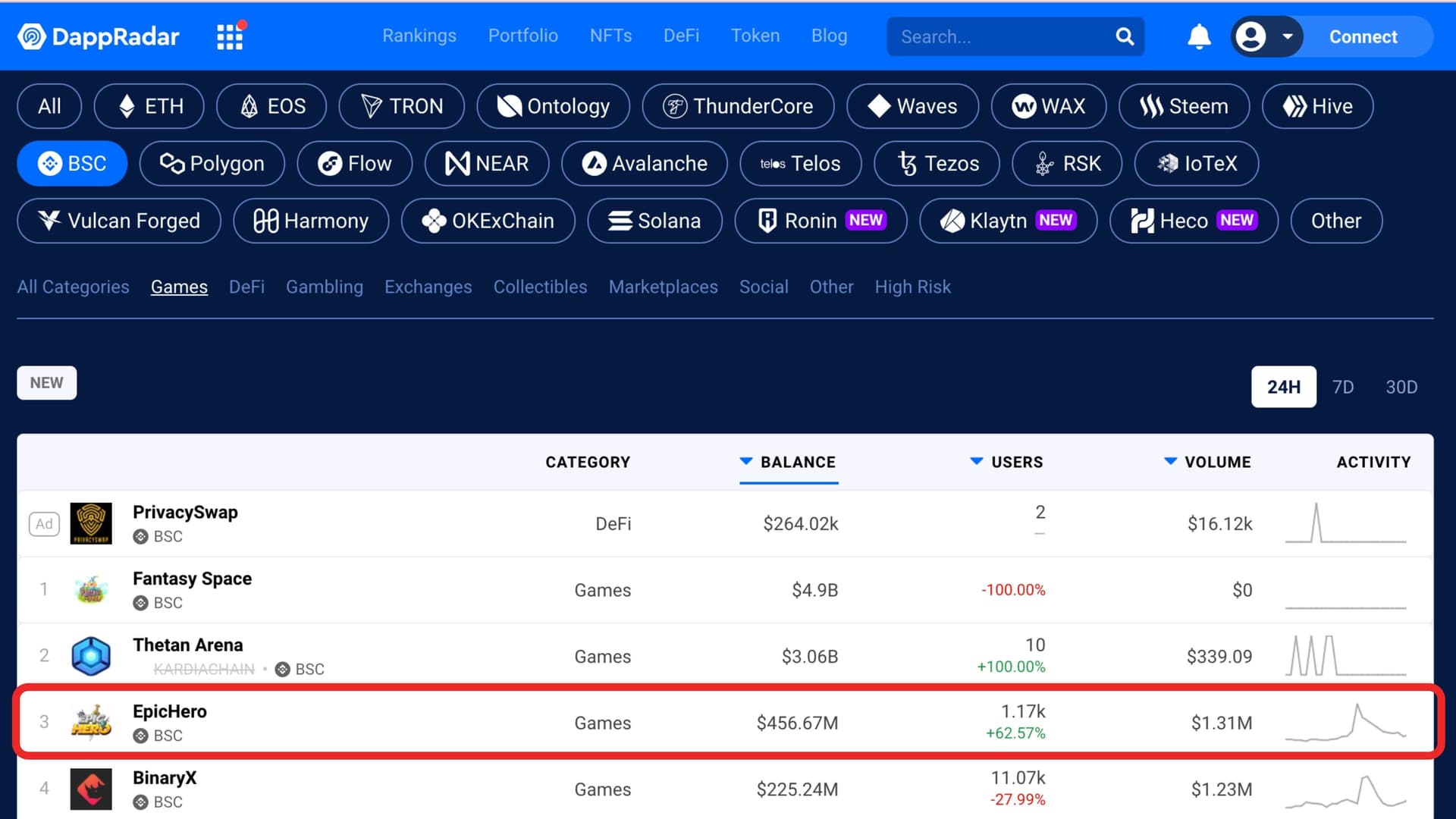The width and height of the screenshot is (1456, 819).
Task: Filter by Tezos chain
Action: (937, 164)
